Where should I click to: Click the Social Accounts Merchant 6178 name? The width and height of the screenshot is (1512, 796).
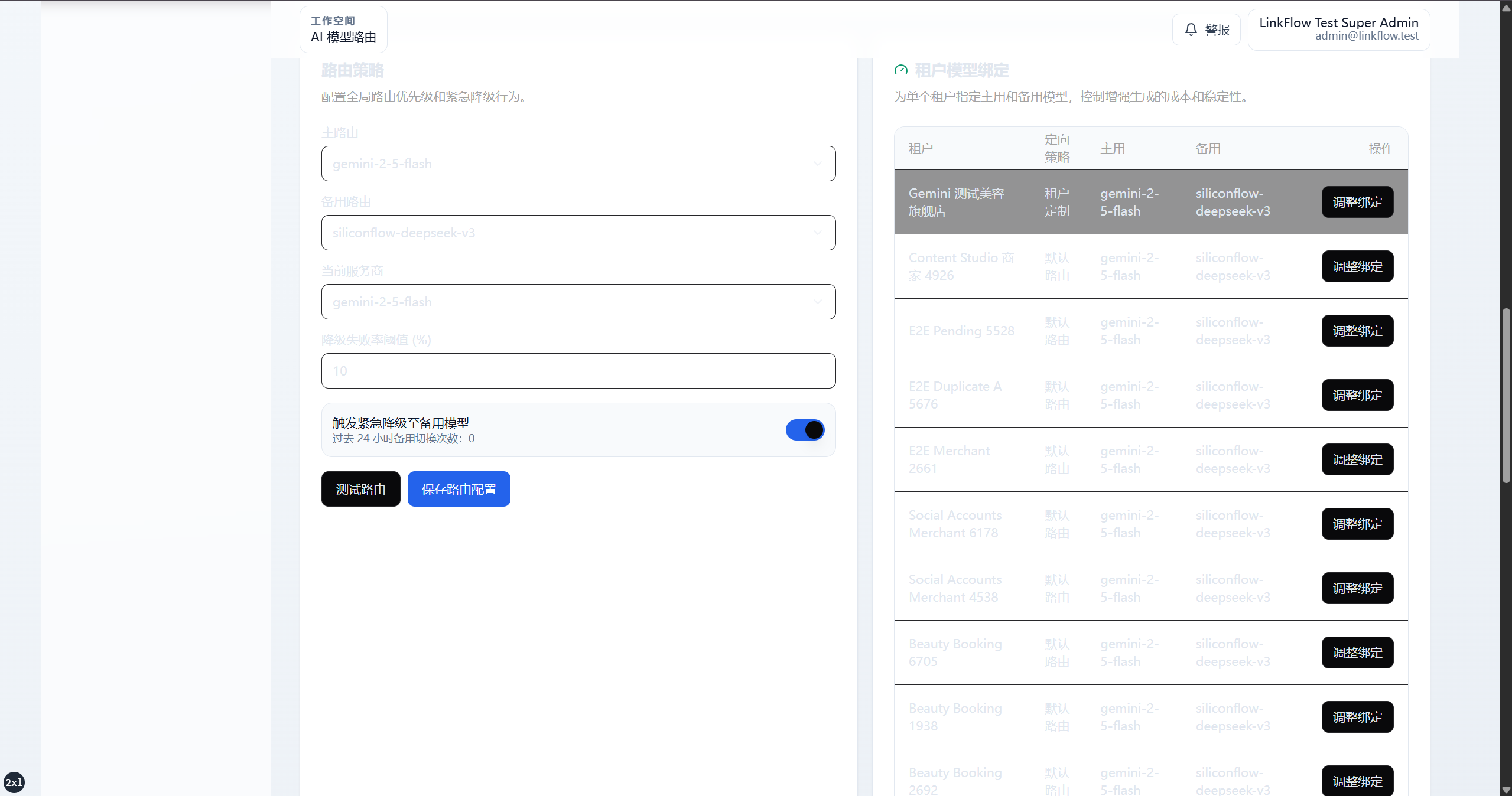tap(955, 524)
